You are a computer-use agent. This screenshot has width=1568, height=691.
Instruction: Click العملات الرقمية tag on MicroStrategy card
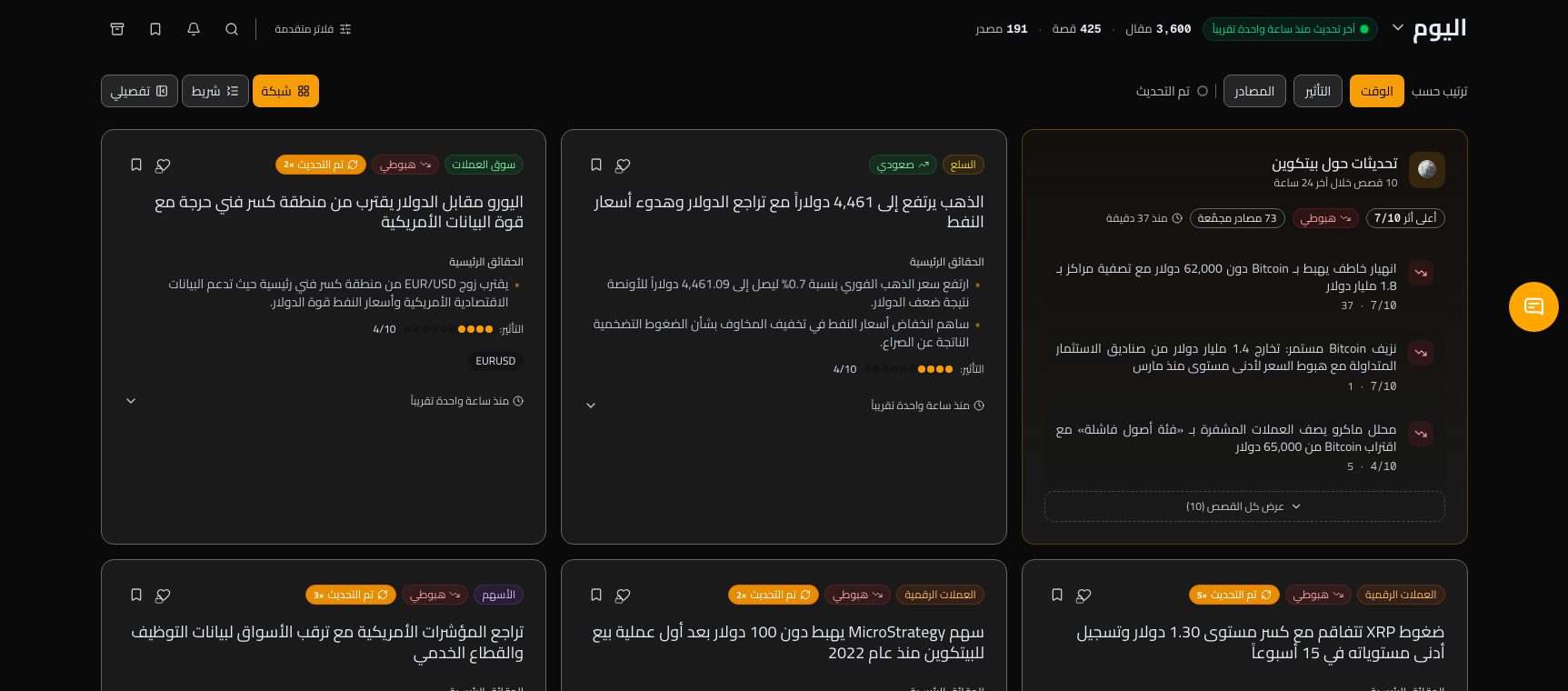[x=940, y=595]
